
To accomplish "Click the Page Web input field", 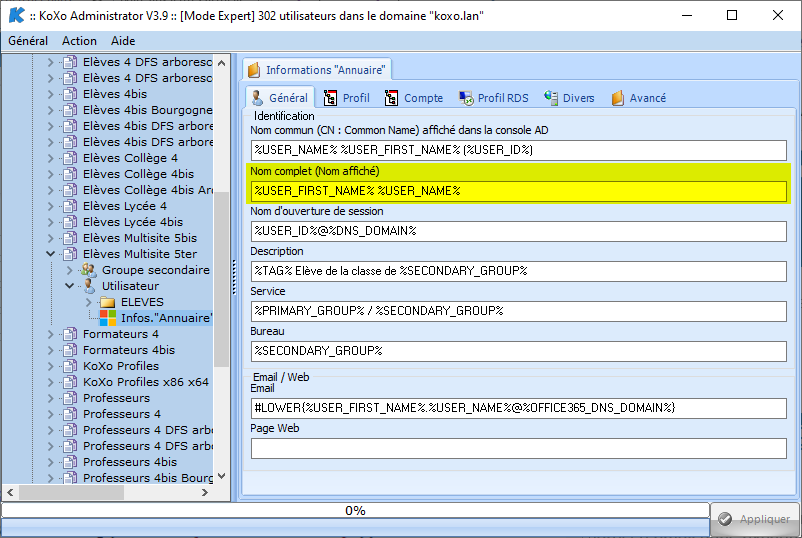I will click(519, 448).
